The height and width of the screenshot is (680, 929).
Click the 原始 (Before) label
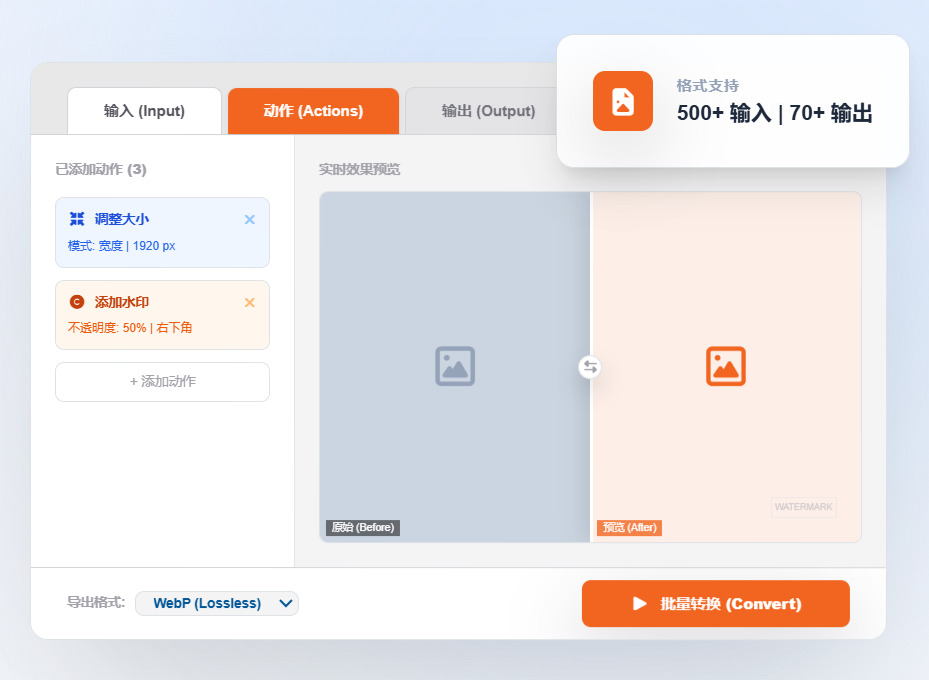[363, 527]
